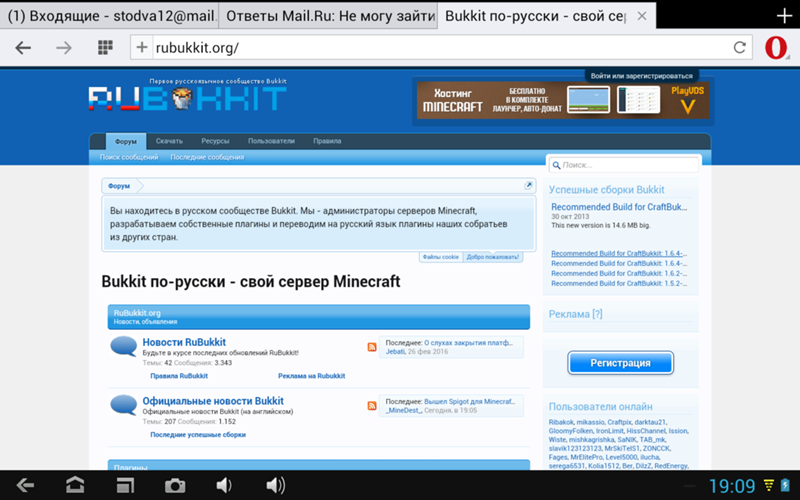Open RSS feed for Новости RuBukkit
800x500 pixels.
tap(371, 347)
